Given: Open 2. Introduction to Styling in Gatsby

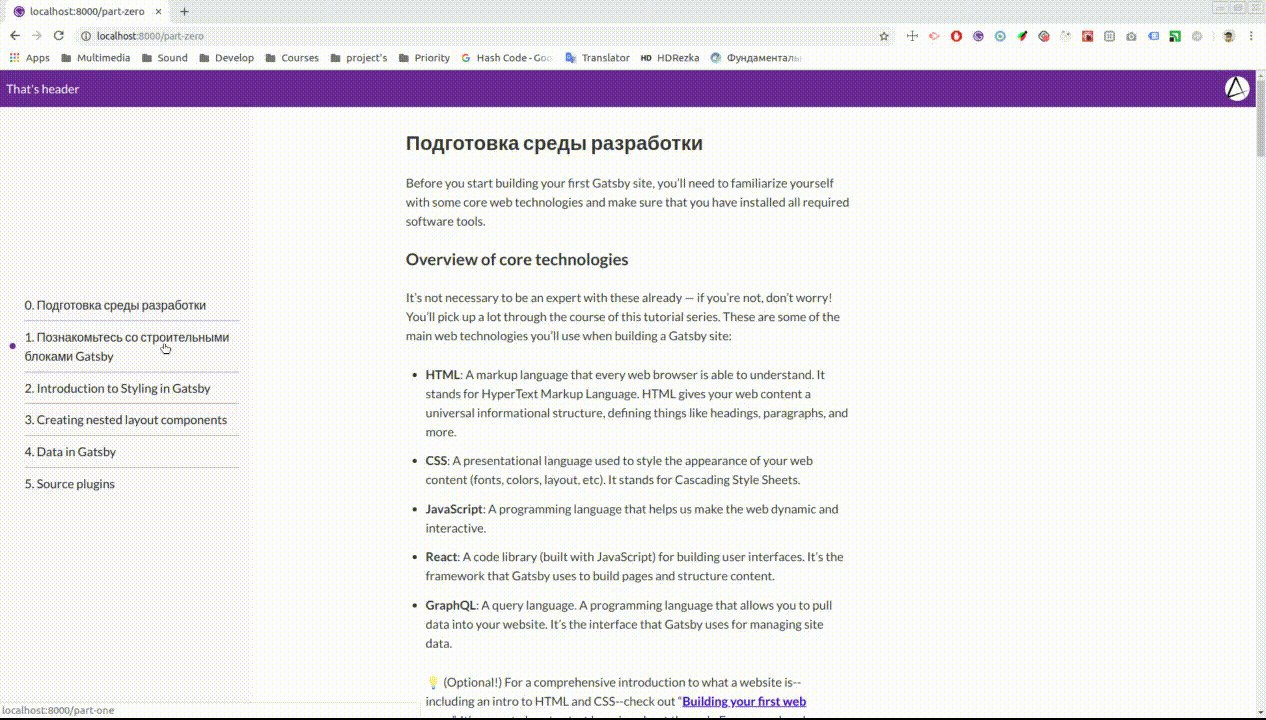Looking at the screenshot, I should point(118,388).
